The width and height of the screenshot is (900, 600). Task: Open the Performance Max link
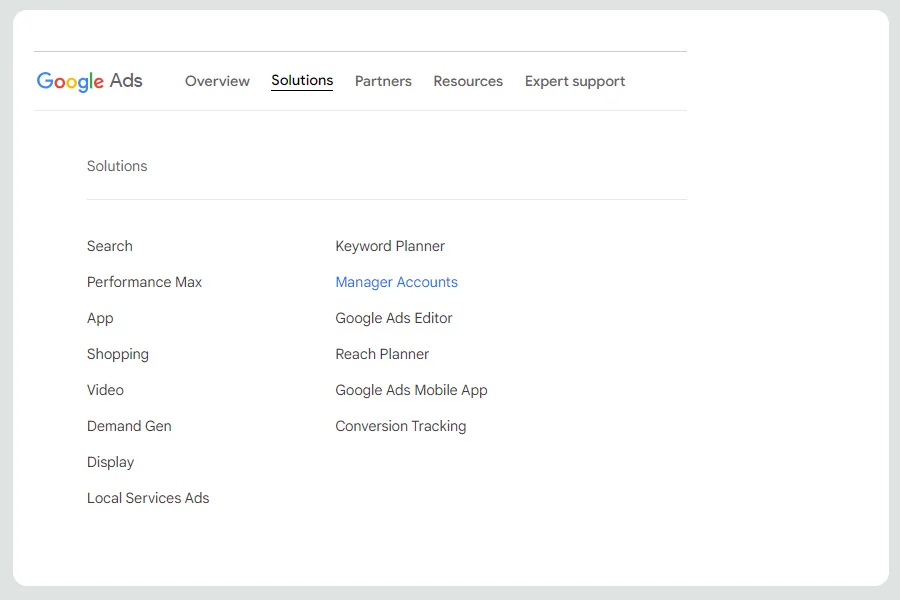145,282
